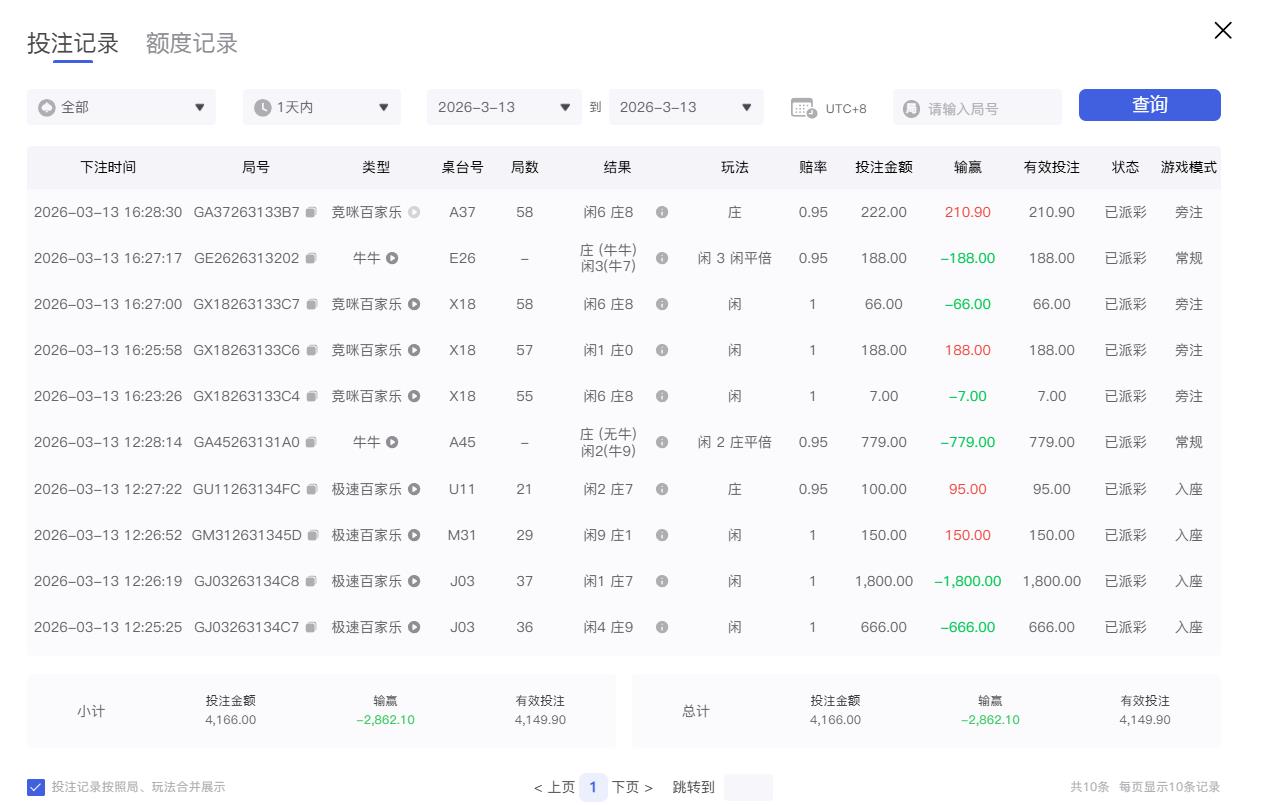Copy the round number GJ03263134C7
The width and height of the screenshot is (1262, 805).
314,627
